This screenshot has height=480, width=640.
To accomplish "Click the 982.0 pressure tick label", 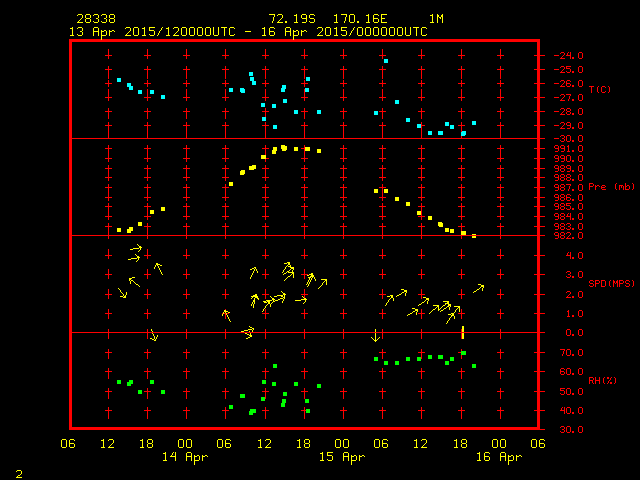I will tap(568, 236).
